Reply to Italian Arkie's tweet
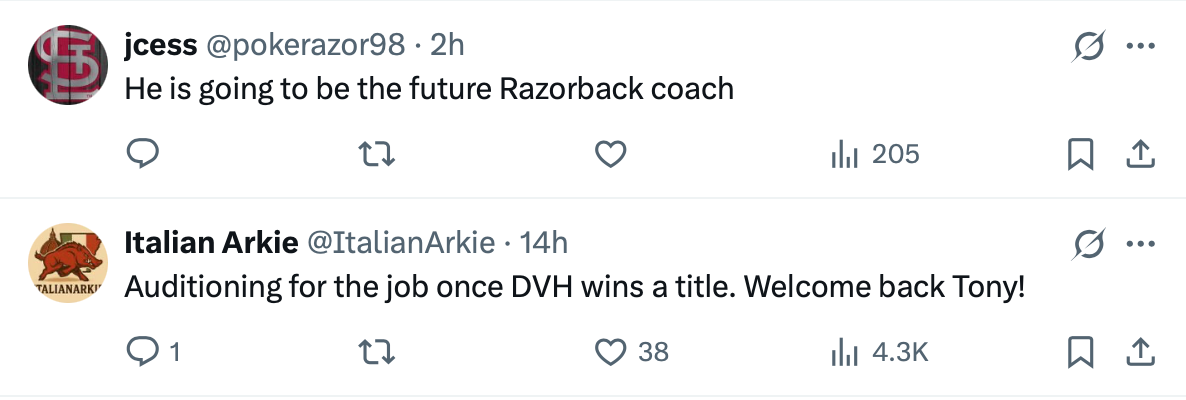 [x=143, y=352]
